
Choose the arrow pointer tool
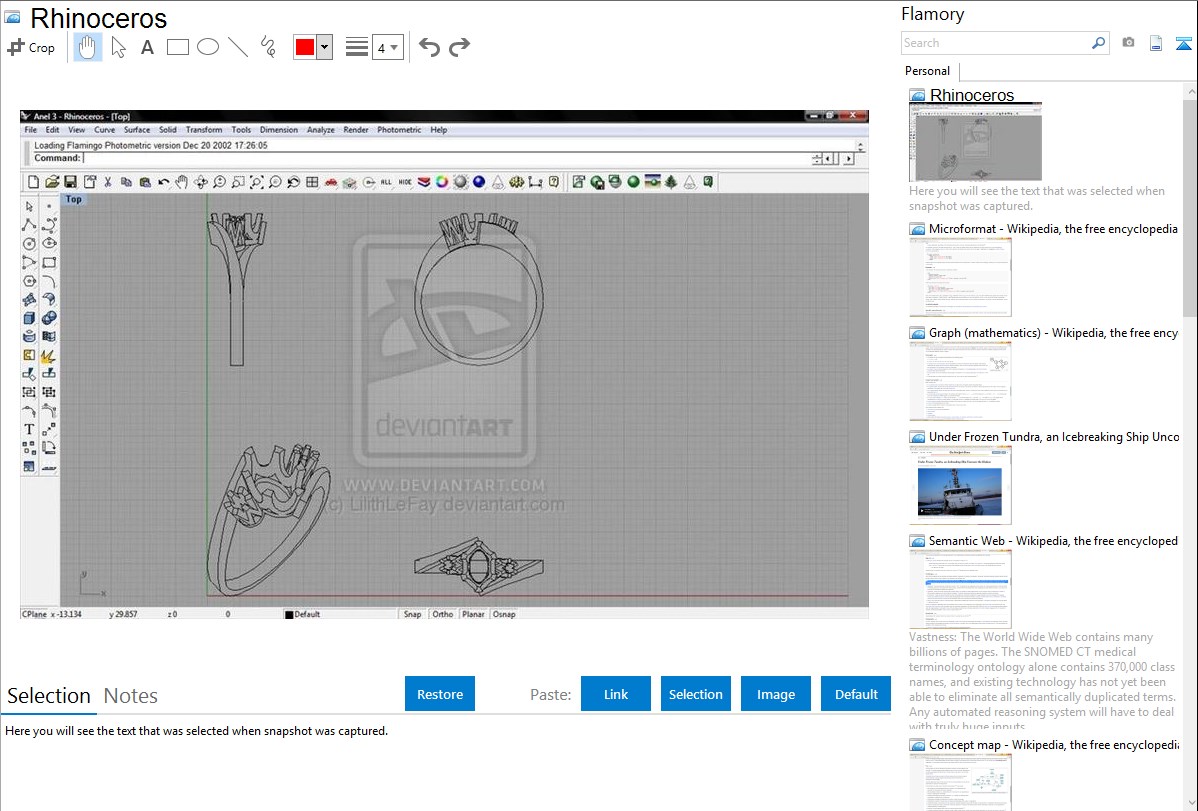[118, 47]
